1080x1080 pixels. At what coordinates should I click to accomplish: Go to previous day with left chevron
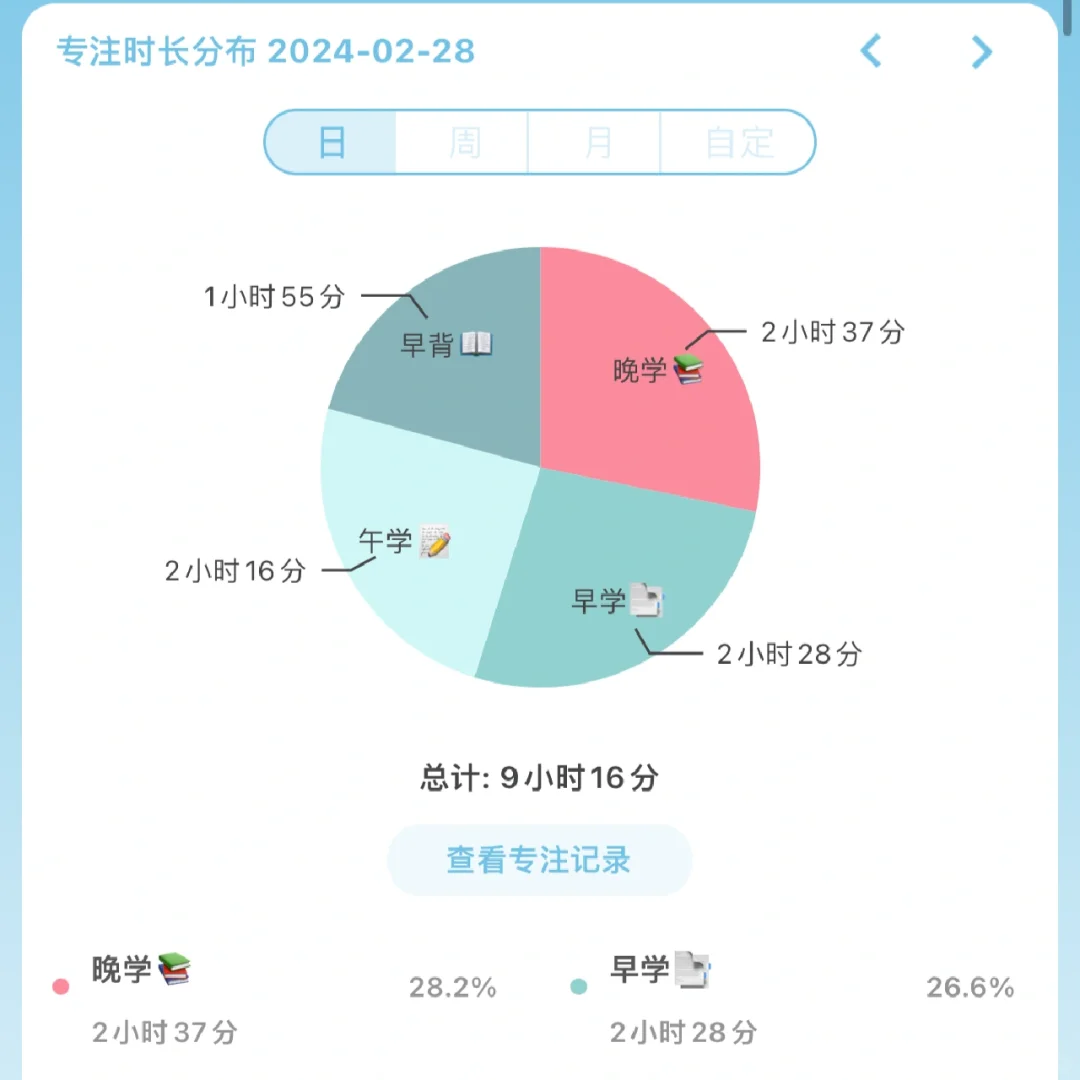pos(871,50)
